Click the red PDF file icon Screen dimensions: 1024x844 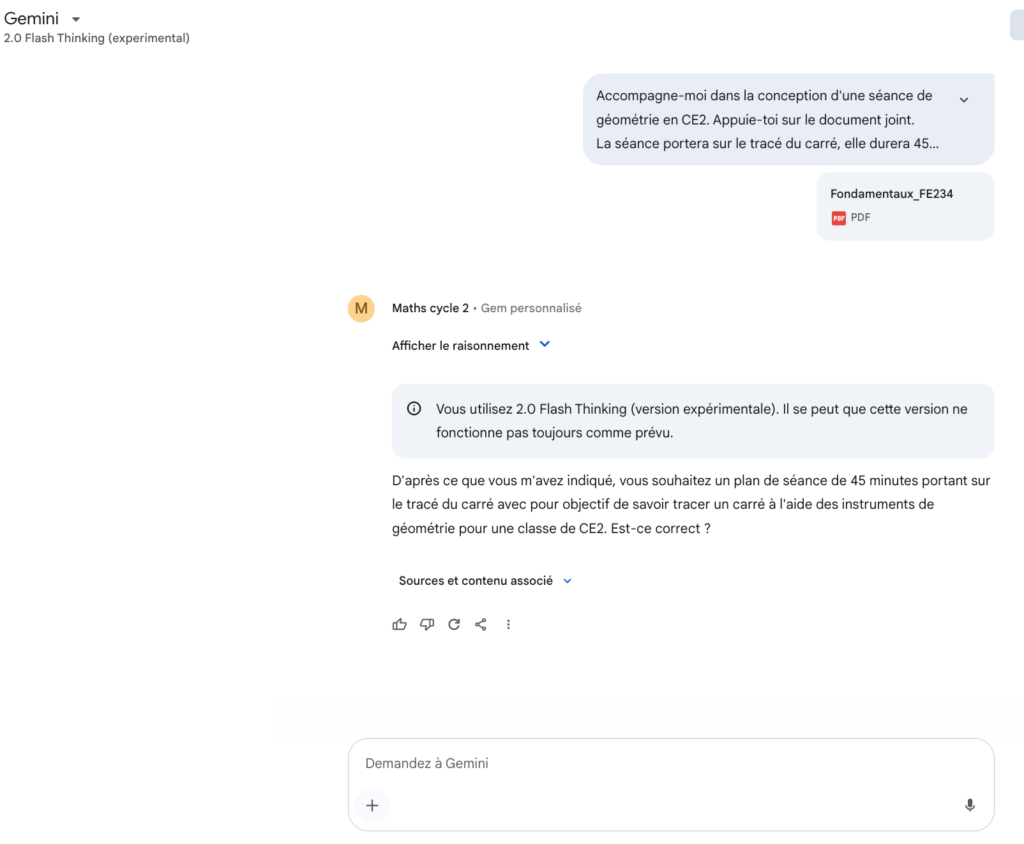click(x=838, y=217)
